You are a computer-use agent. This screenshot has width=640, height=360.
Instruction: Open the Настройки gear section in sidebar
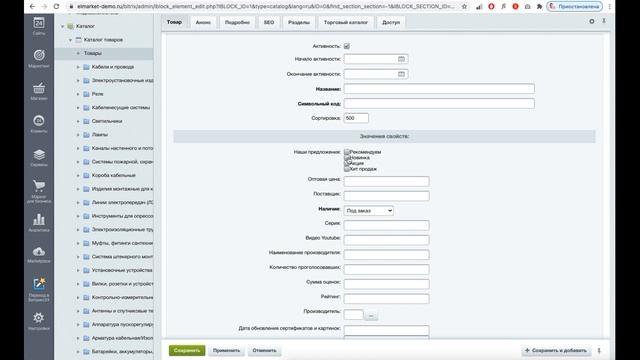39,321
